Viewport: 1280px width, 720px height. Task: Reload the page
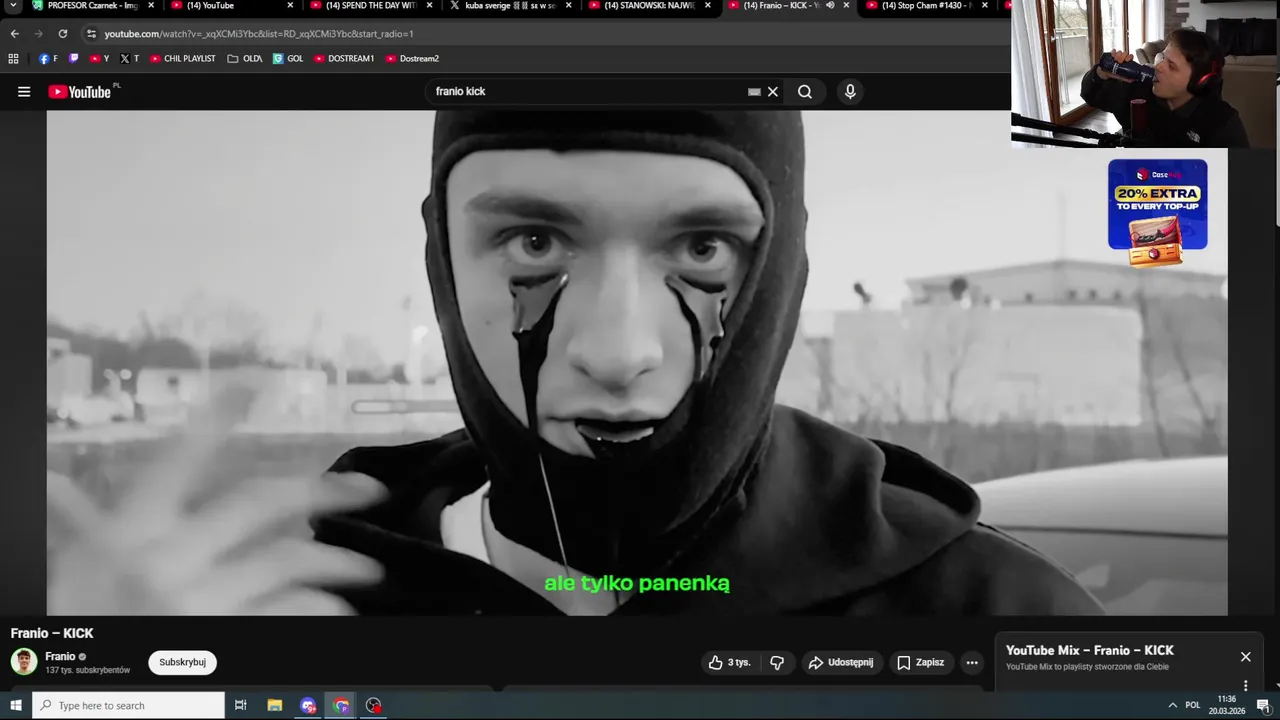(x=63, y=33)
